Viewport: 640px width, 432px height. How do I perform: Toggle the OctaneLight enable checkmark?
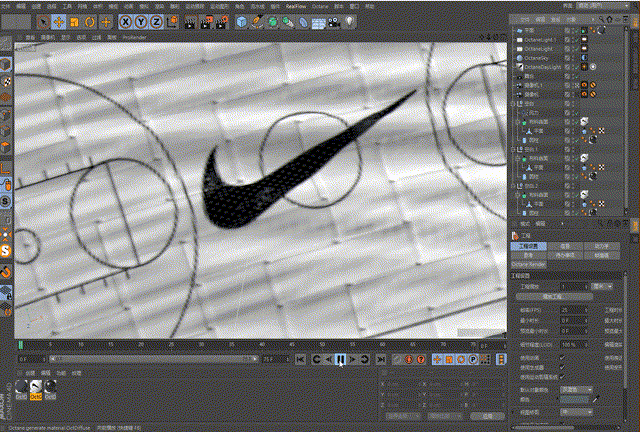576,49
